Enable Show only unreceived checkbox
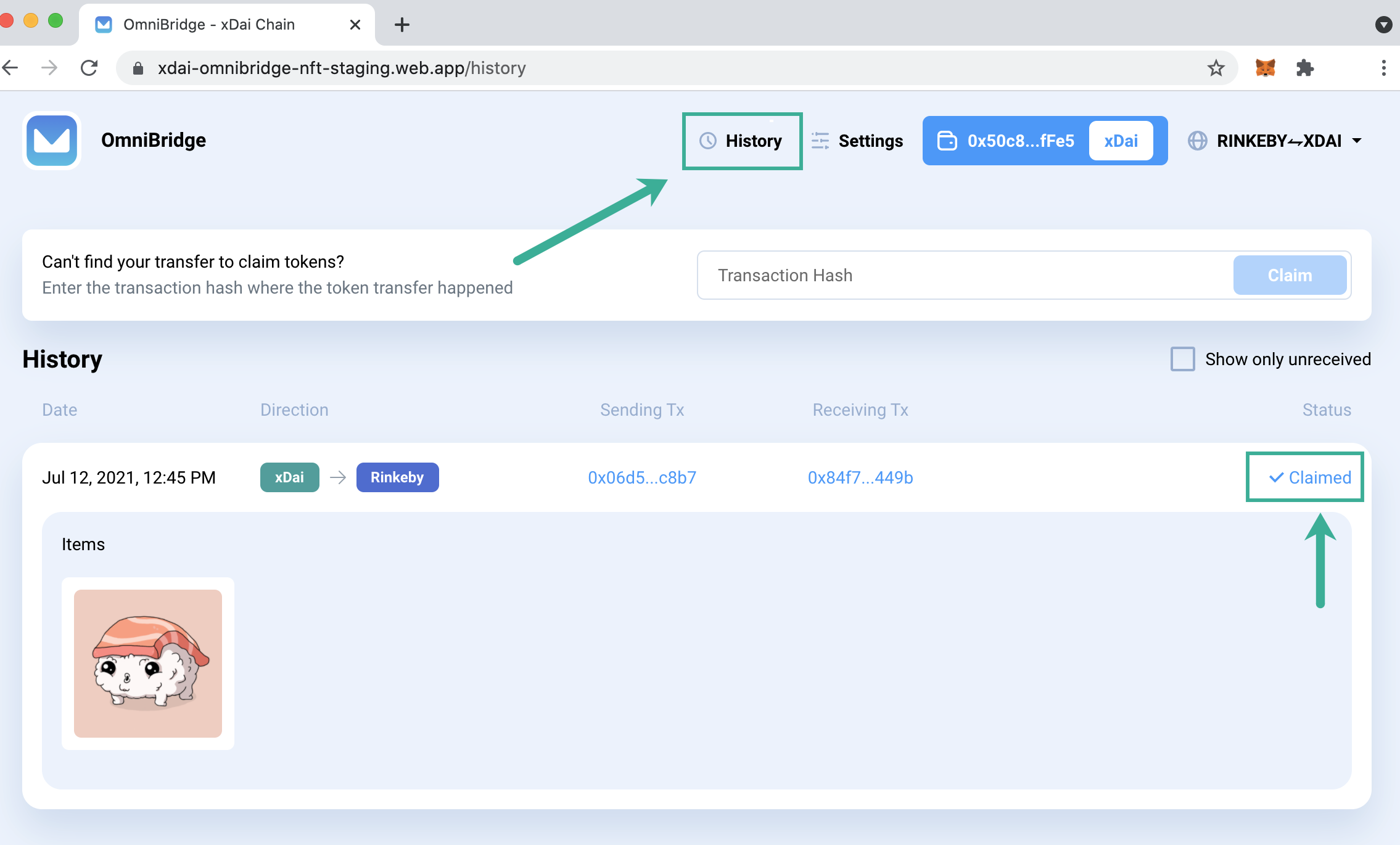This screenshot has width=1400, height=845. [1182, 359]
